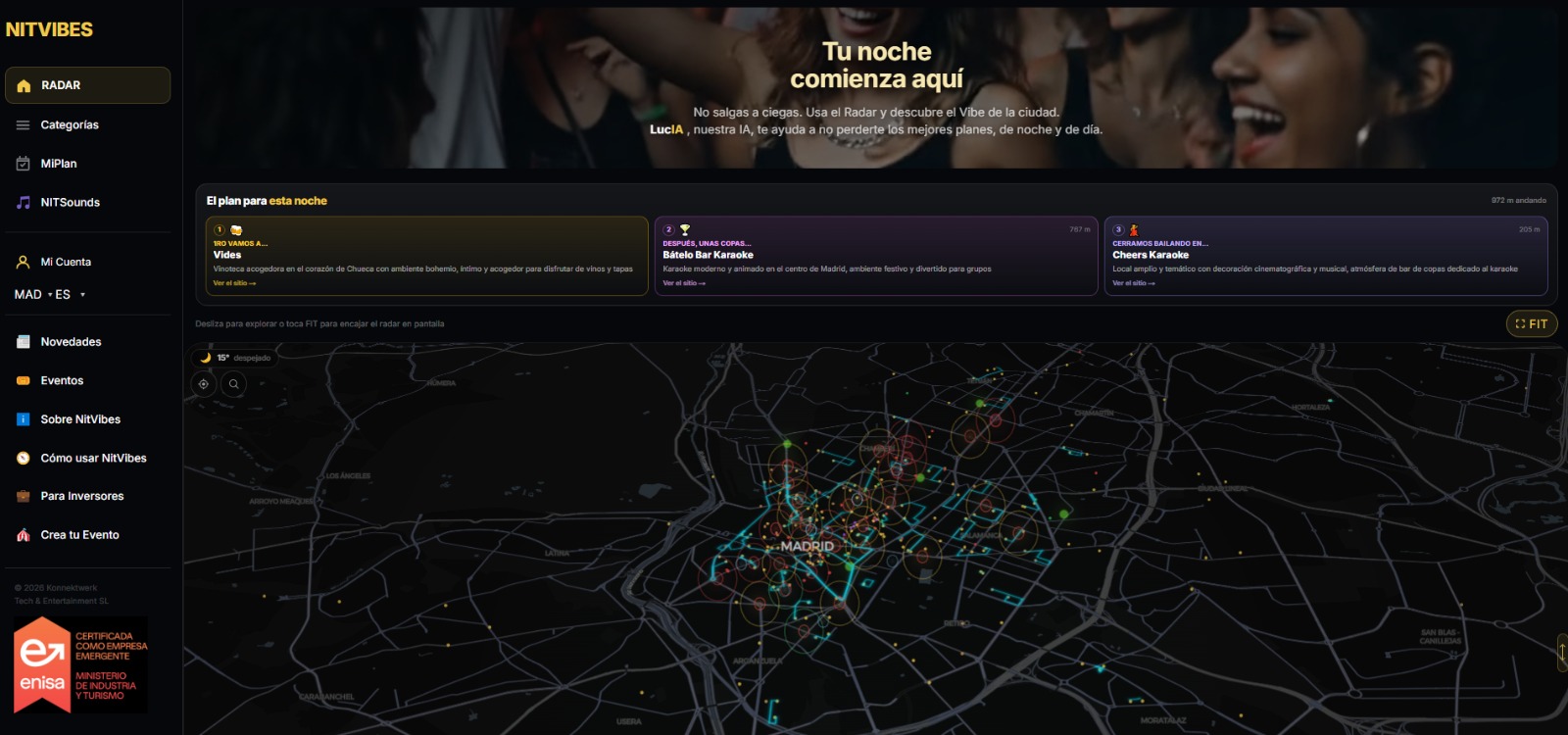Click the dancer icon on Cheers Karaoke card
The image size is (1568, 735).
[1134, 230]
